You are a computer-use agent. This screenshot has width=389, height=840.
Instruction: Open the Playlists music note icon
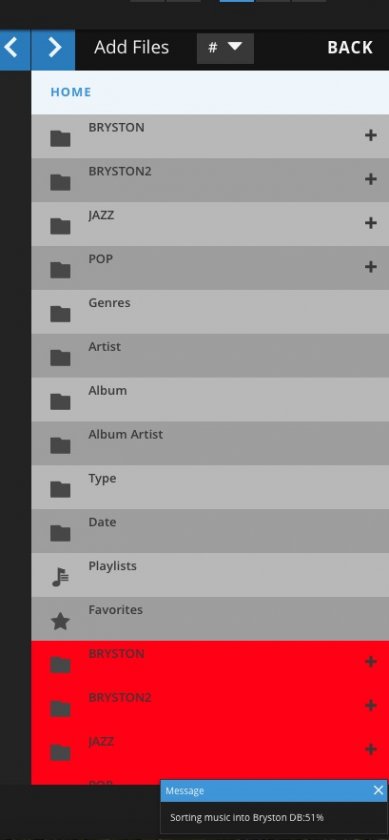(x=60, y=578)
